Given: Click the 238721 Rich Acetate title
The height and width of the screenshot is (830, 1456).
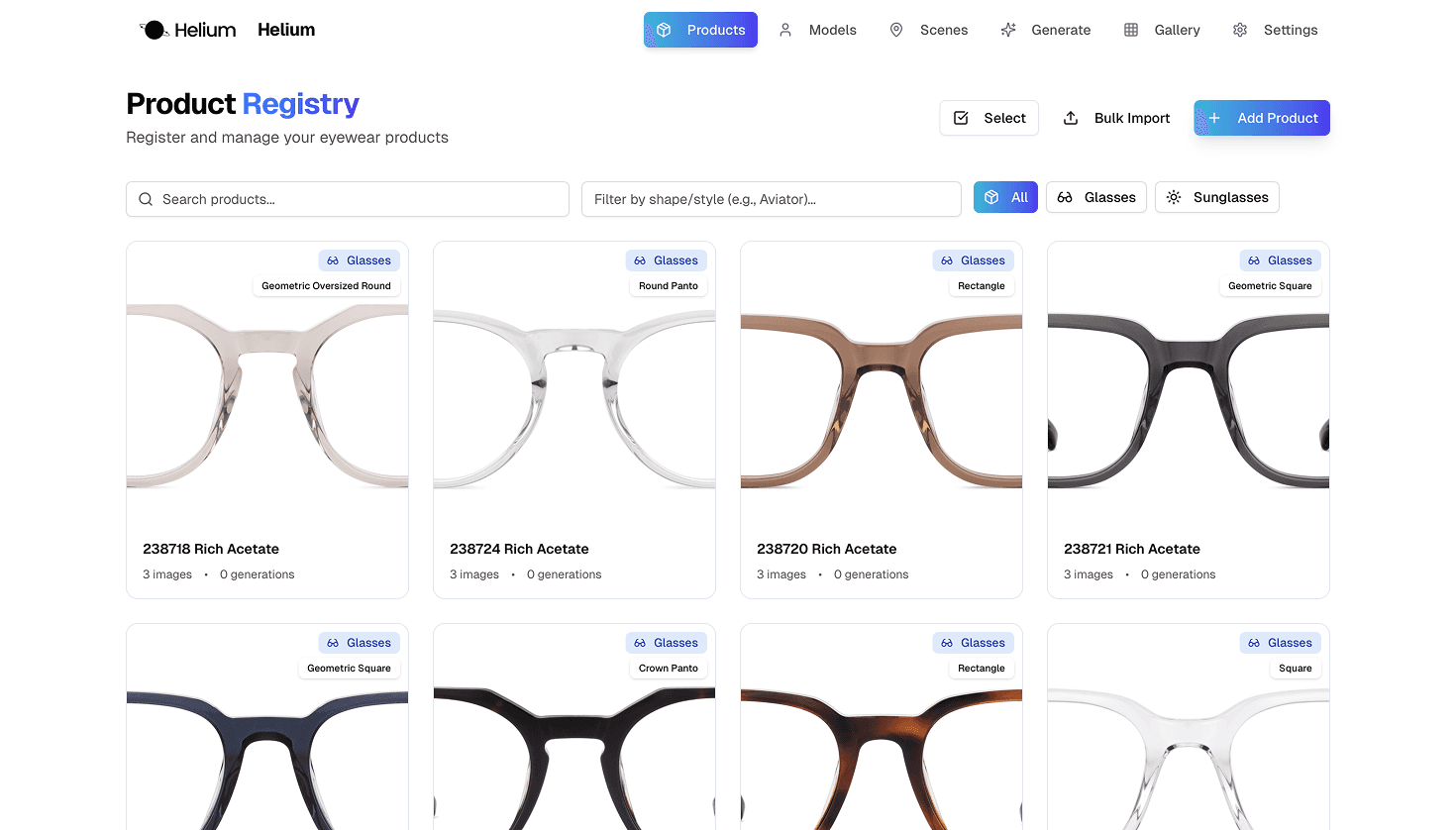Looking at the screenshot, I should click(1132, 549).
